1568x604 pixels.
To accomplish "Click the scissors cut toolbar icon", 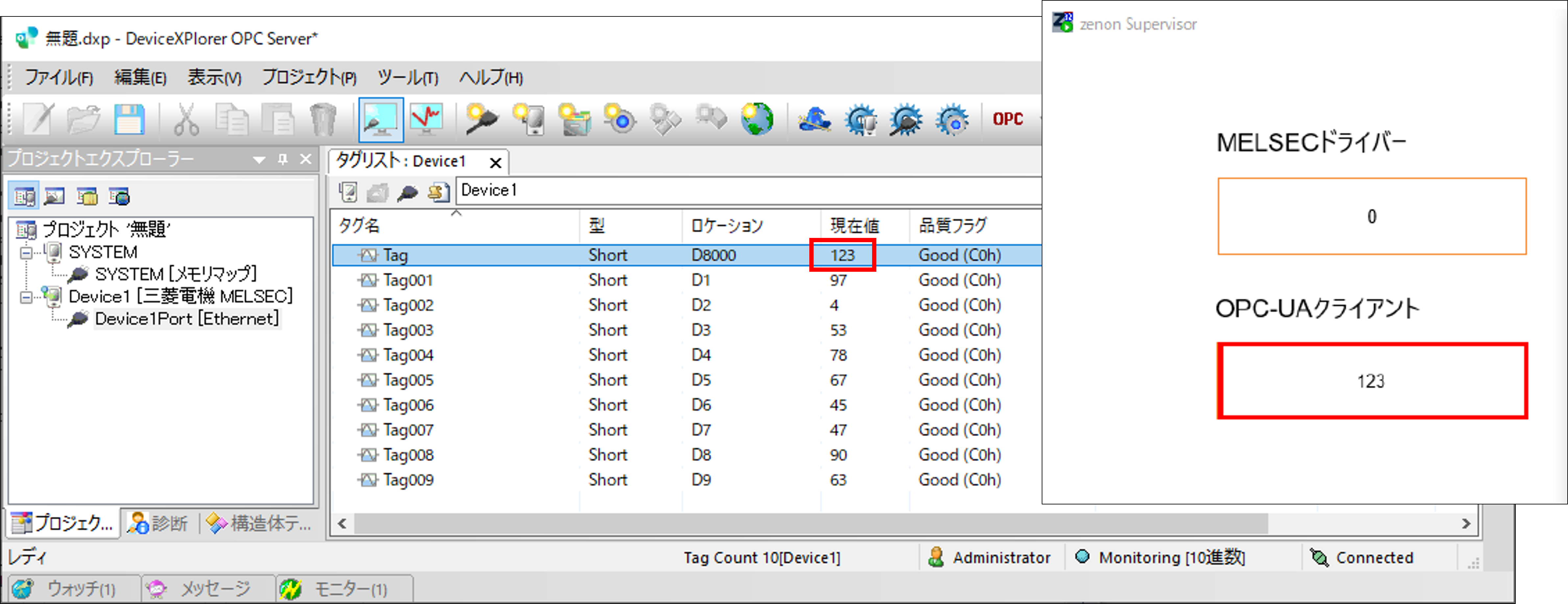I will (x=186, y=119).
